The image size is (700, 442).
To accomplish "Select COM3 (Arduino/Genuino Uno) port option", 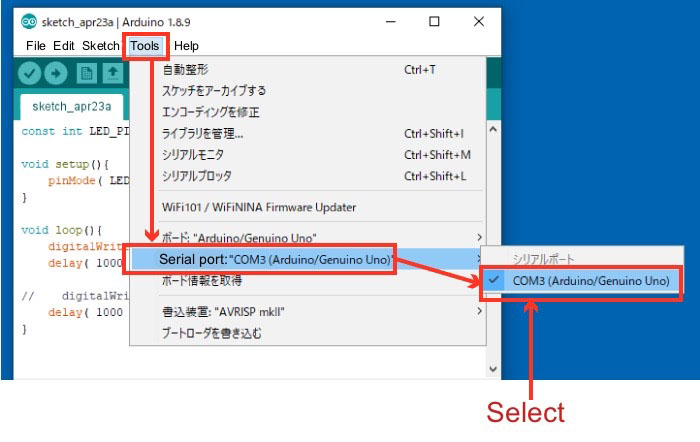I will [582, 281].
